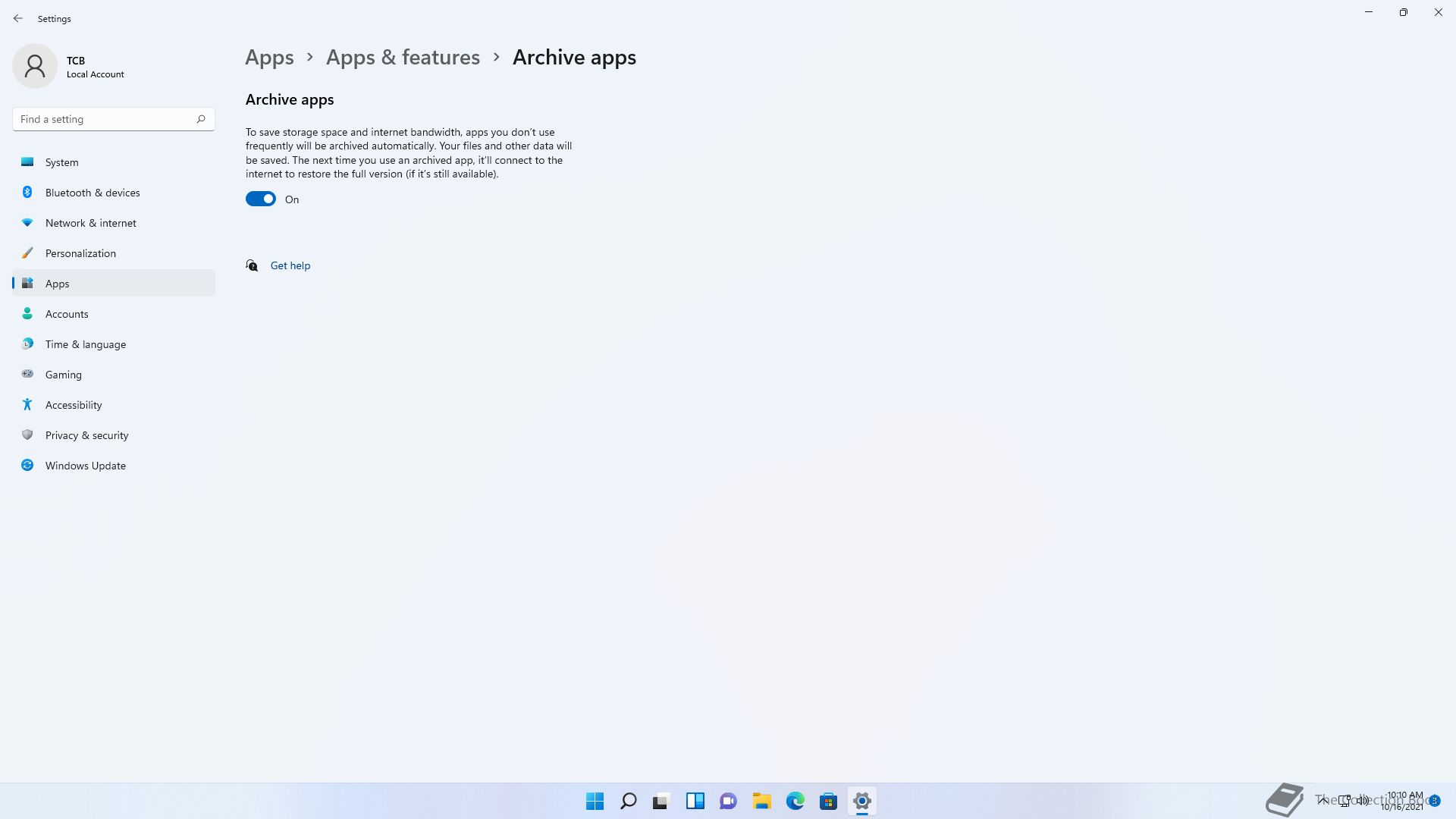Click the TCB user profile picture
The image size is (1456, 819).
[x=35, y=66]
